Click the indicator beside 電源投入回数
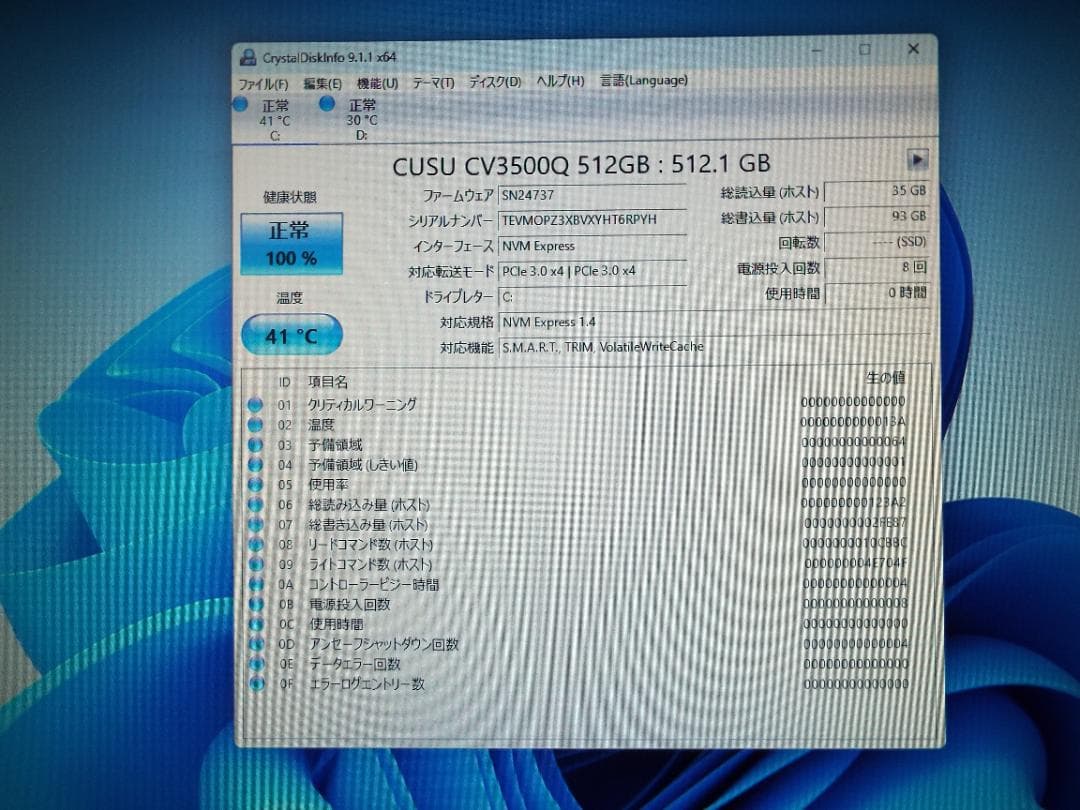The image size is (1080, 810). pos(257,604)
